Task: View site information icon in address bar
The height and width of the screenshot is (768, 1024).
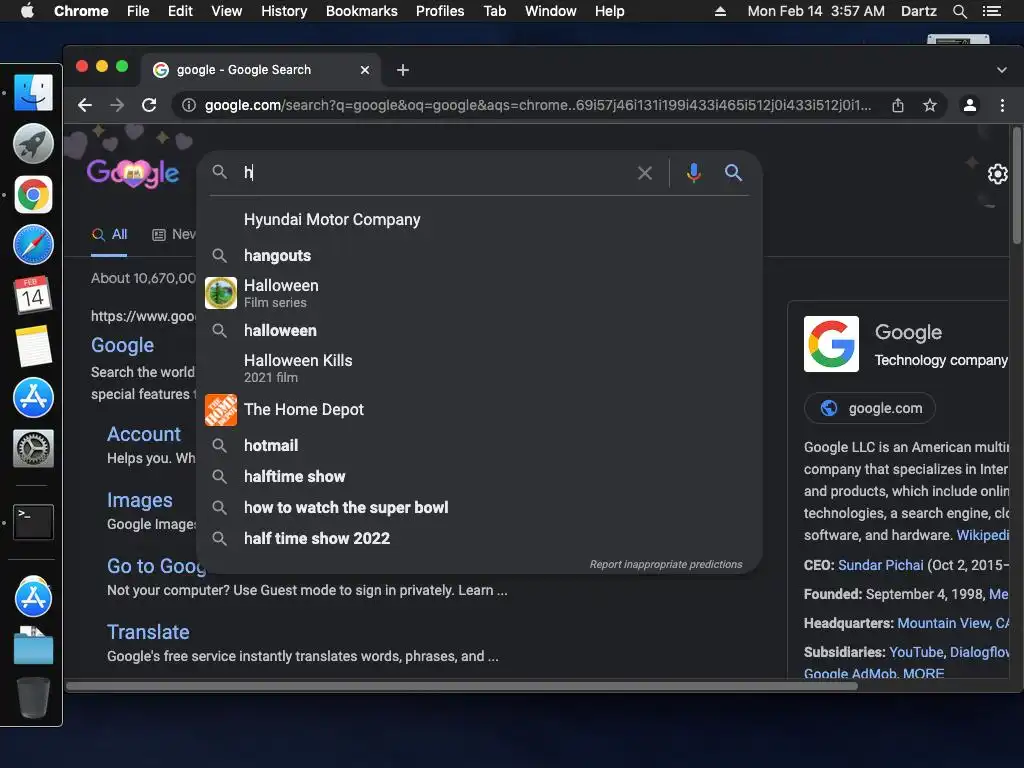Action: tap(189, 105)
